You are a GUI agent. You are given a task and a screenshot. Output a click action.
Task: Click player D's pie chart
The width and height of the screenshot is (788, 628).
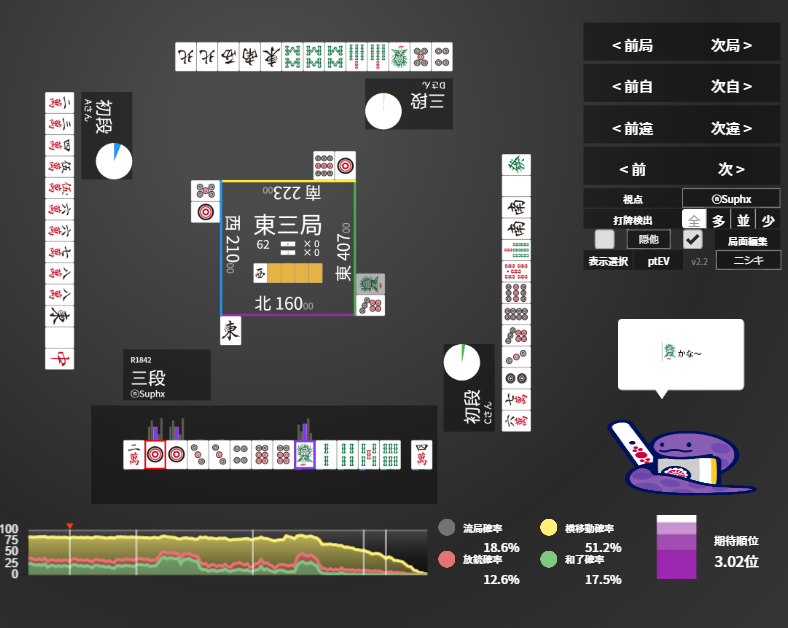383,111
